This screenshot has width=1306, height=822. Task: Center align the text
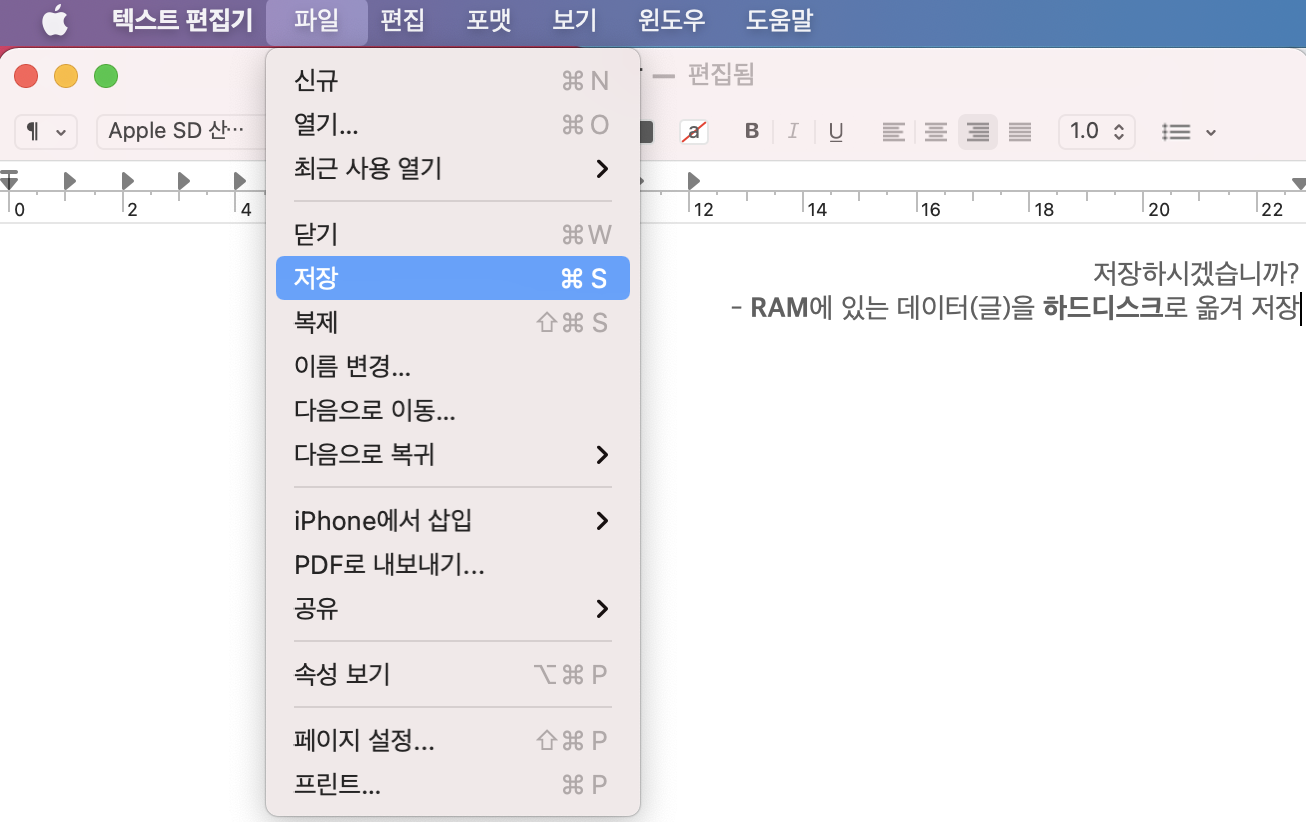coord(935,131)
